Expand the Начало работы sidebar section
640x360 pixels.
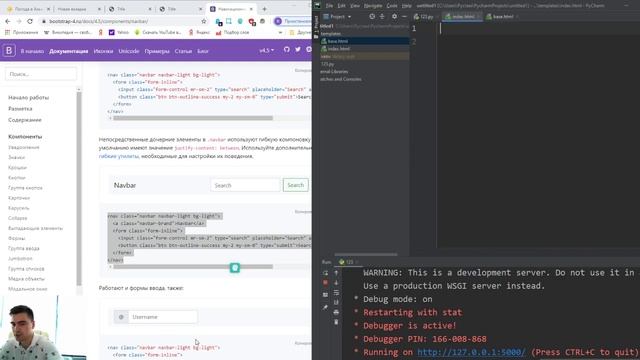28,98
